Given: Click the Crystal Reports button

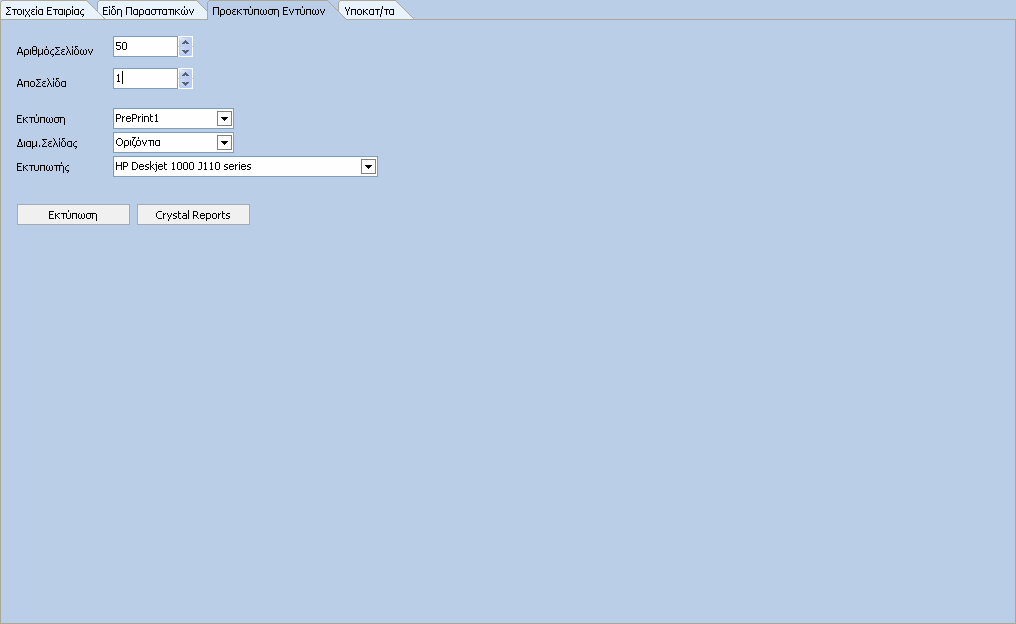Looking at the screenshot, I should coord(193,215).
